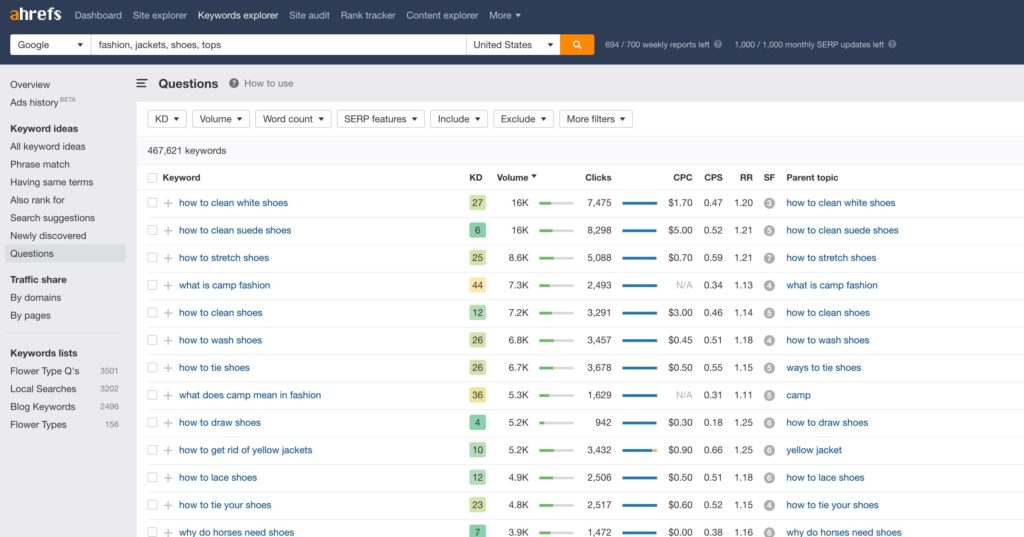This screenshot has height=537, width=1024.
Task: Open Site explorer in top navigation
Action: tap(159, 15)
